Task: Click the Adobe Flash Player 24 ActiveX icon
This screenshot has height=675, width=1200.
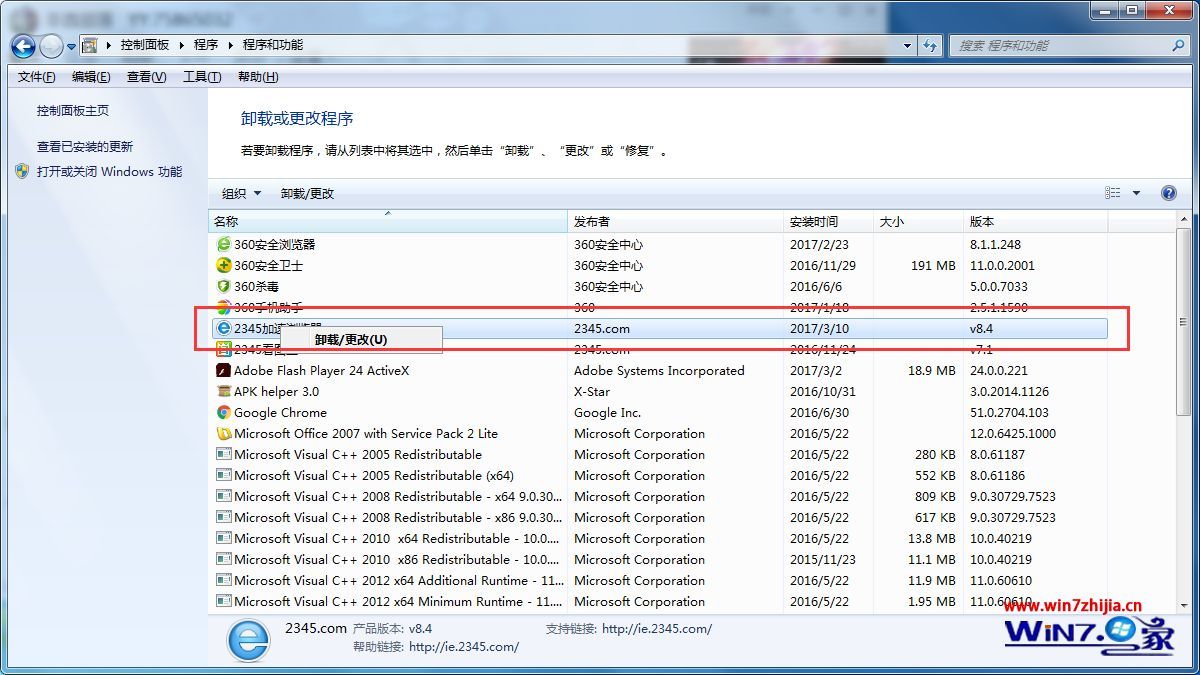Action: click(224, 370)
